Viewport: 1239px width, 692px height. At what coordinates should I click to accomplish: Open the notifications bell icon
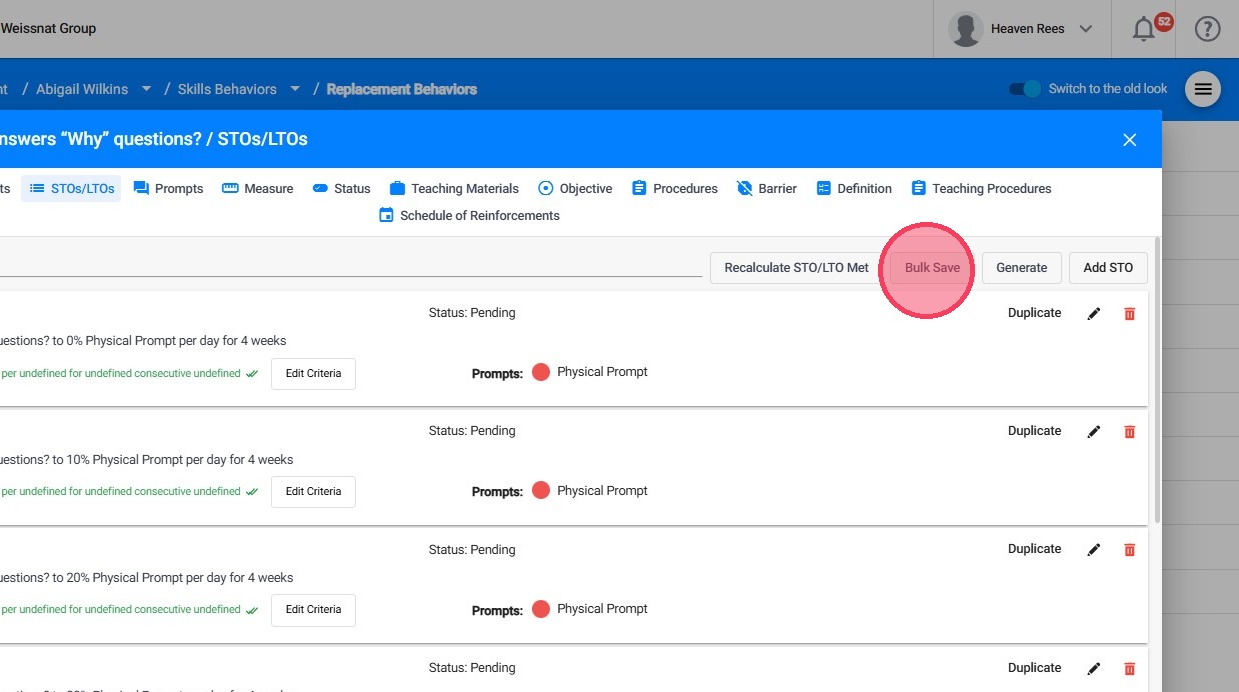[x=1144, y=29]
